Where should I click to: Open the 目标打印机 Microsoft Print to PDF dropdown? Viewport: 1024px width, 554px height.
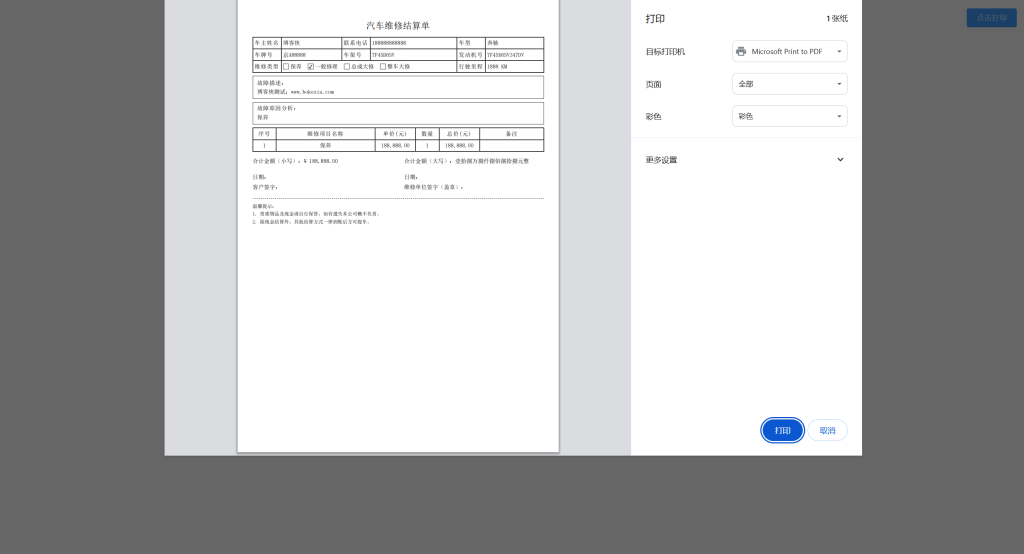click(790, 51)
